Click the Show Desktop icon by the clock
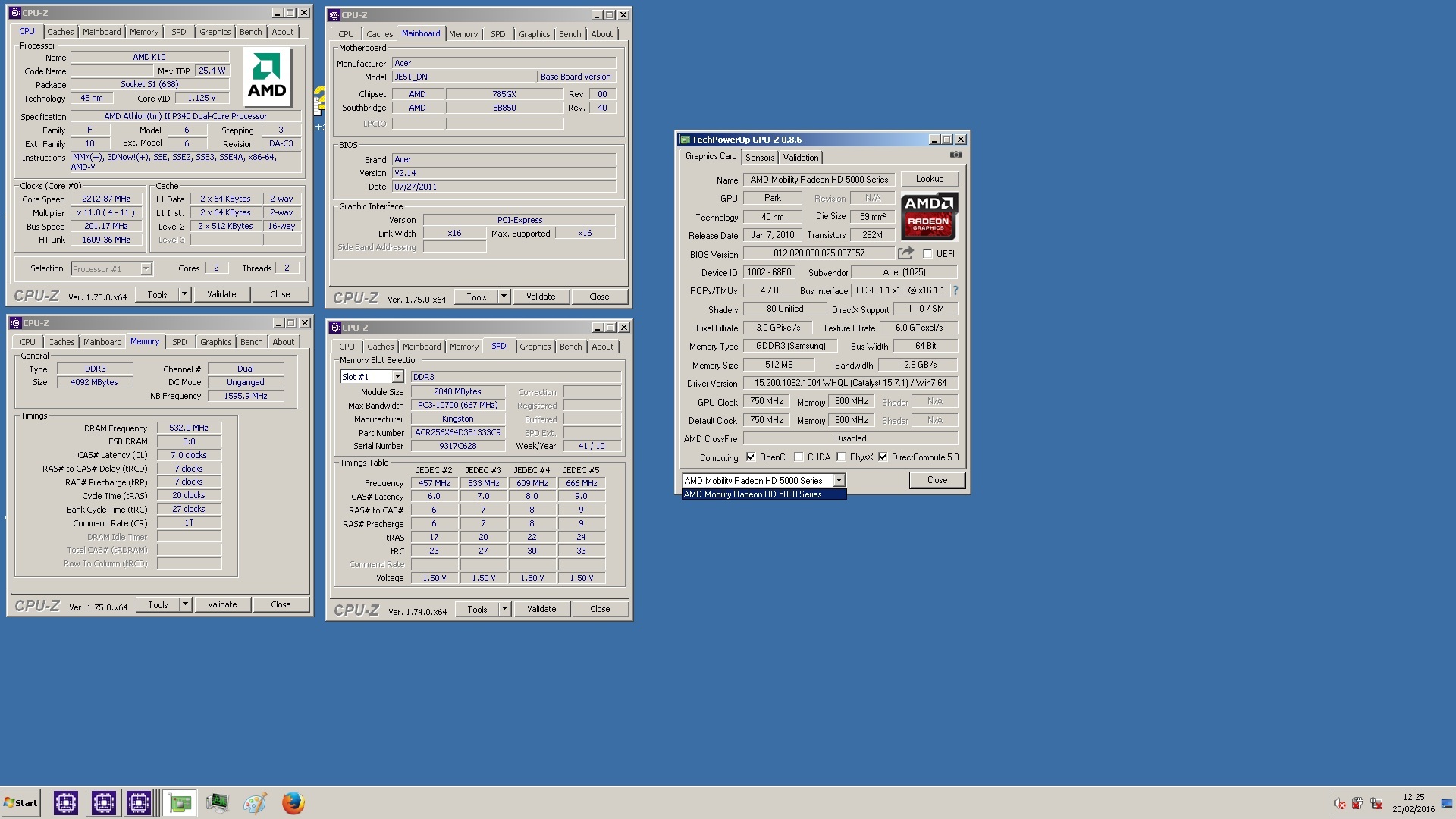The image size is (1456, 819). pyautogui.click(x=1448, y=803)
